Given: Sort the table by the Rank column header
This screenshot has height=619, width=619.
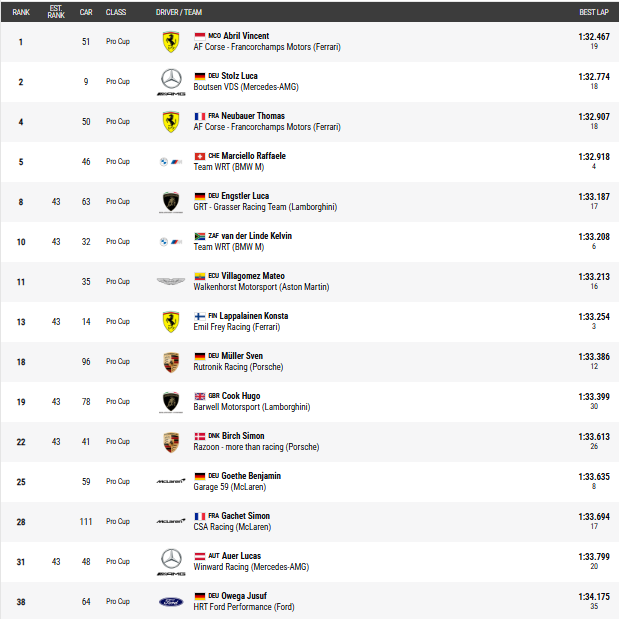Looking at the screenshot, I should pos(21,11).
